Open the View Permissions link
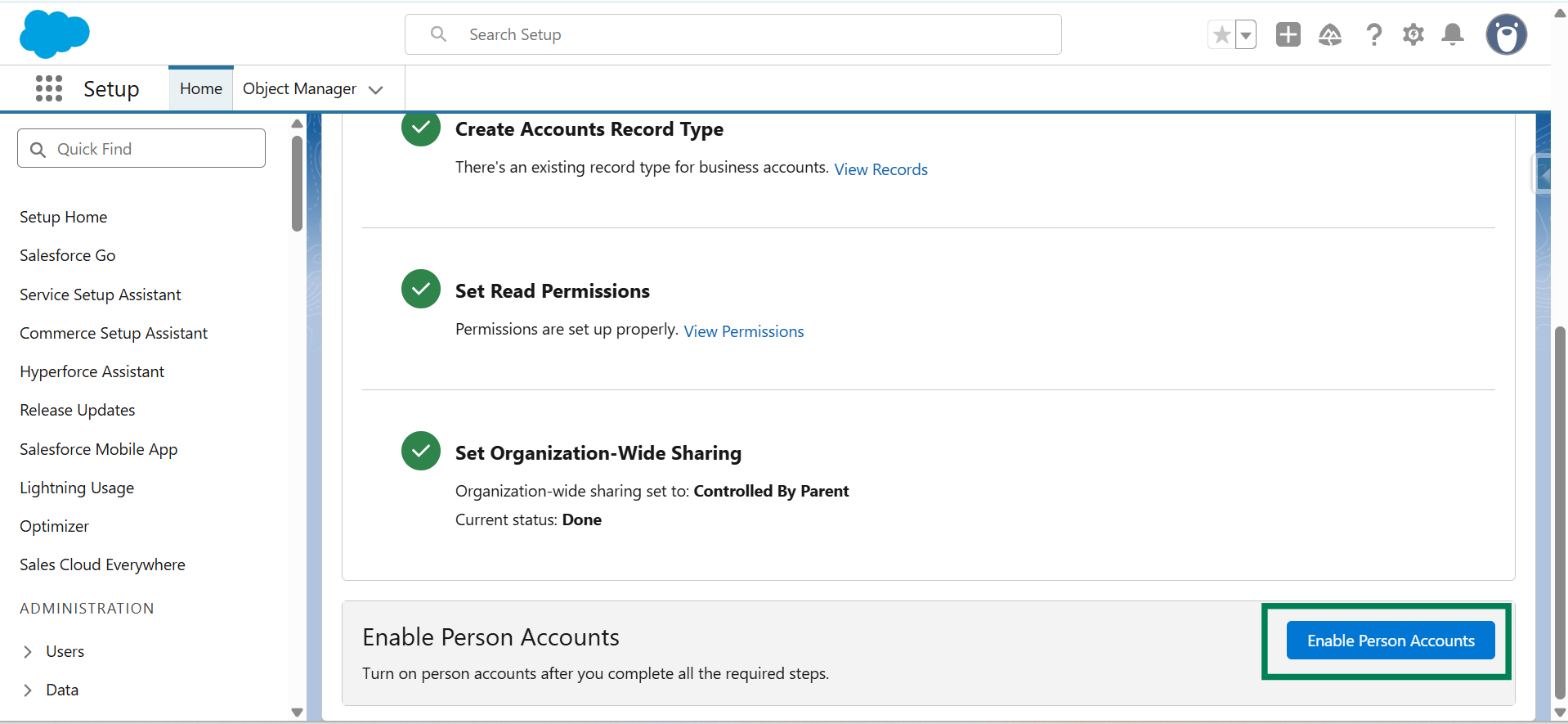 (x=744, y=331)
